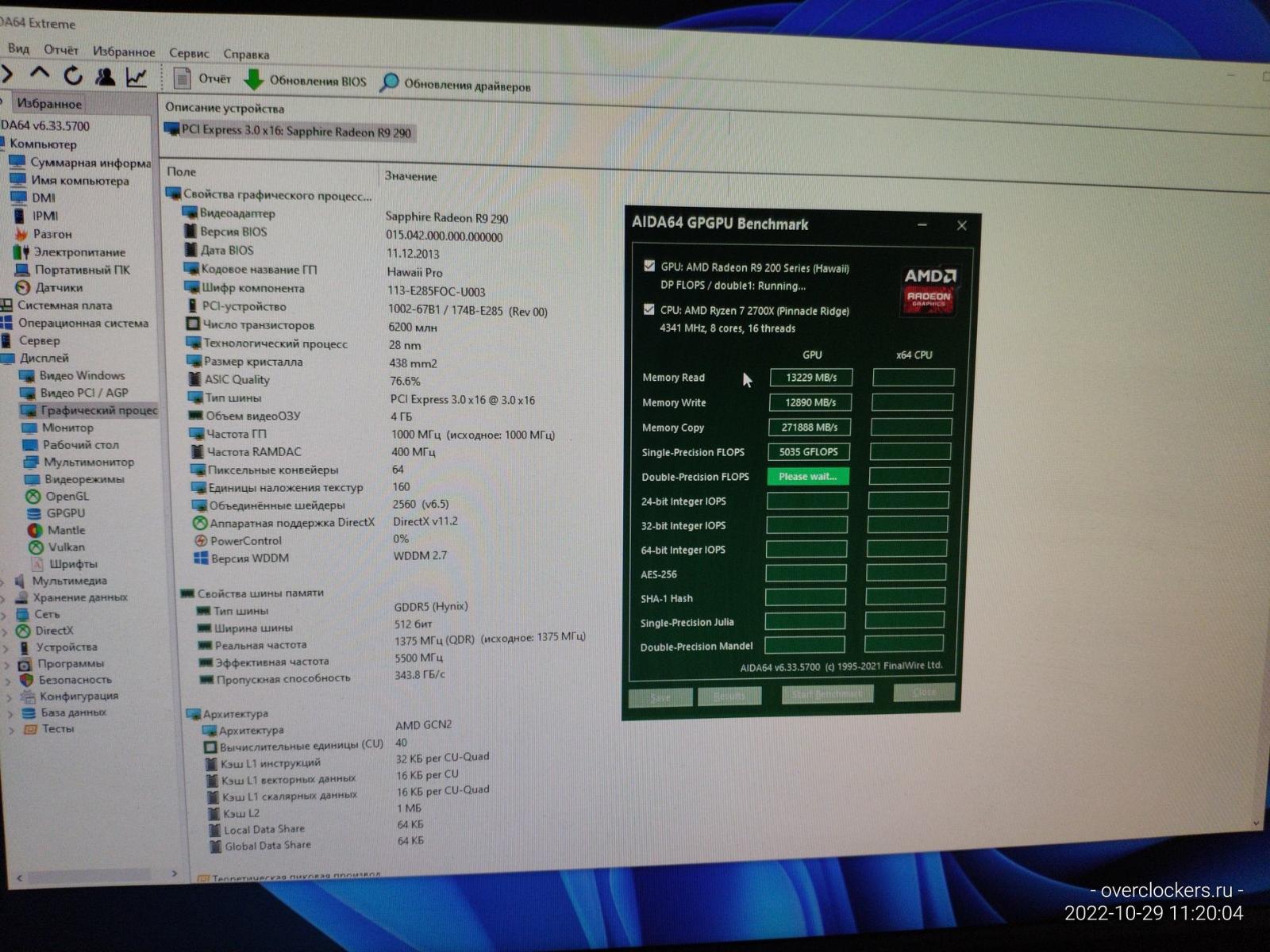Click the graph chart toolbar icon
The height and width of the screenshot is (952, 1270).
pyautogui.click(x=137, y=77)
